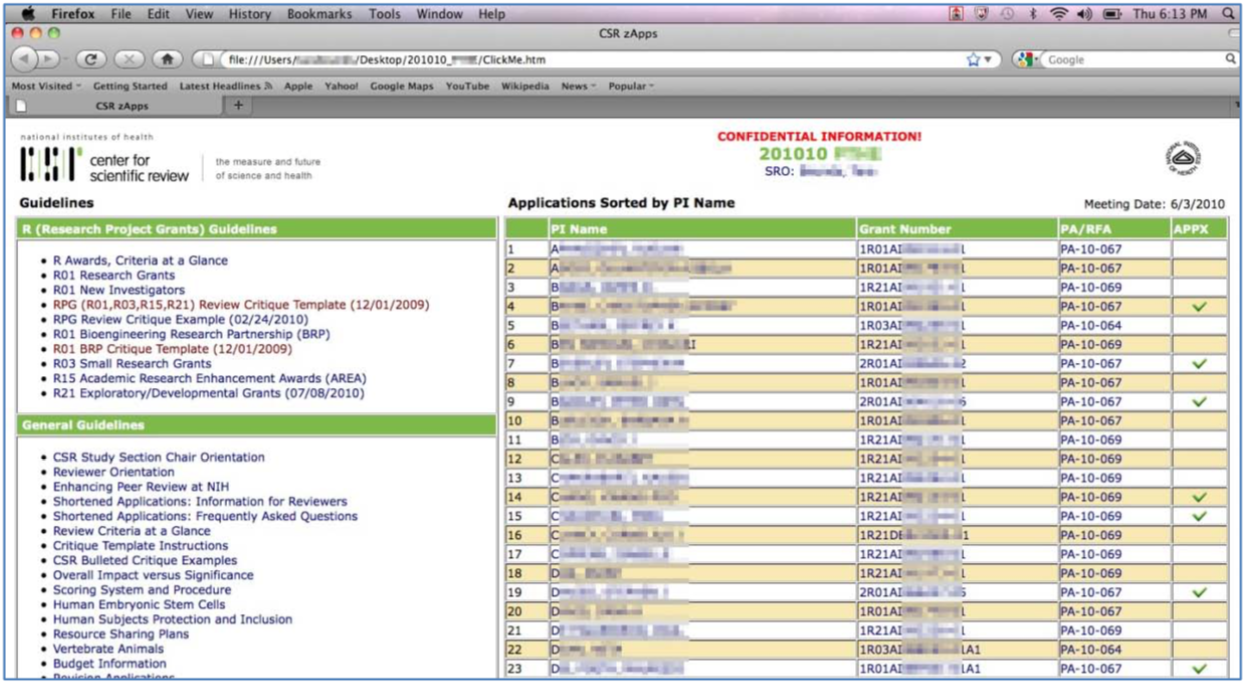This screenshot has height=682, width=1250.
Task: Click PA-10-064 in row 5
Action: coord(1091,326)
